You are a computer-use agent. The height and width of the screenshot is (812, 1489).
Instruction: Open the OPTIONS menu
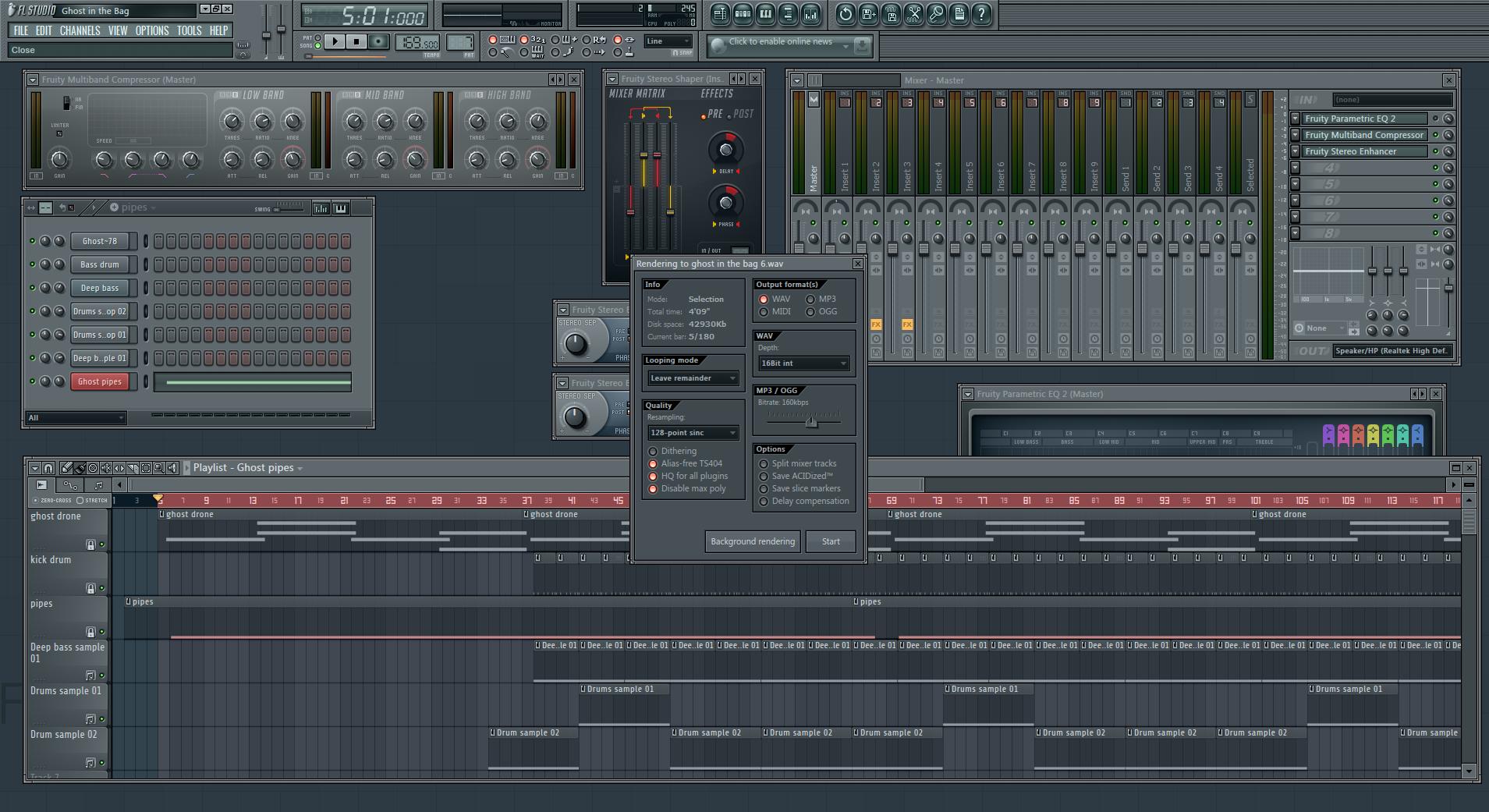click(x=152, y=30)
